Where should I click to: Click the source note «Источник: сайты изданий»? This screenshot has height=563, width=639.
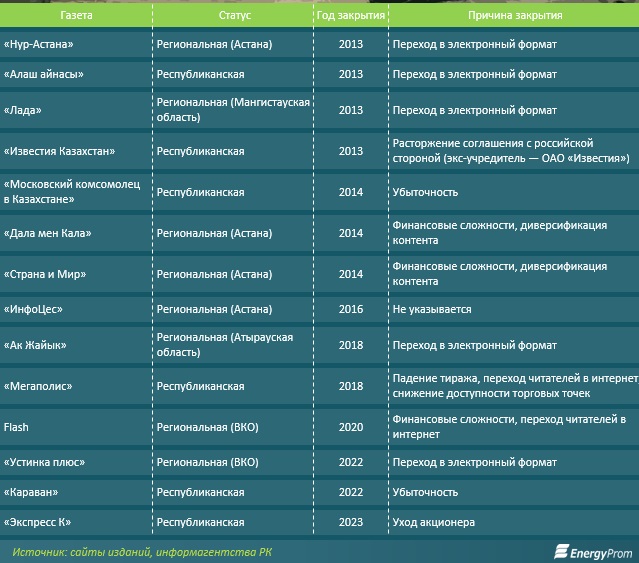(142, 552)
